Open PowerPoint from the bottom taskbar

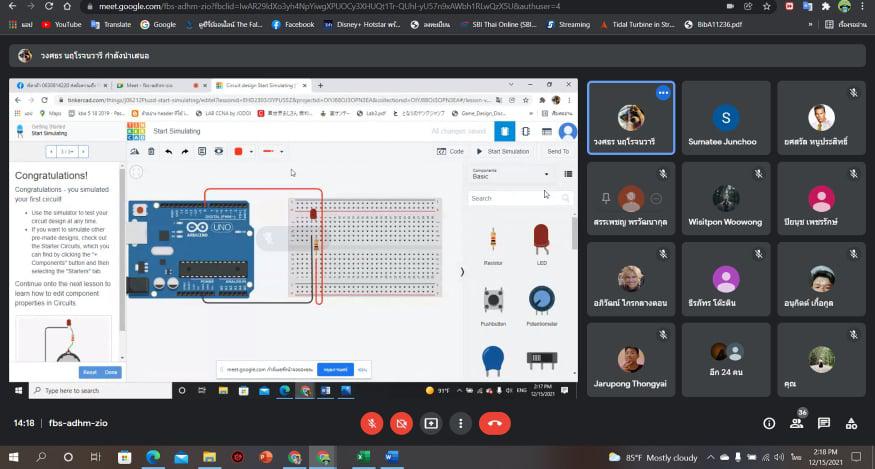(x=266, y=457)
